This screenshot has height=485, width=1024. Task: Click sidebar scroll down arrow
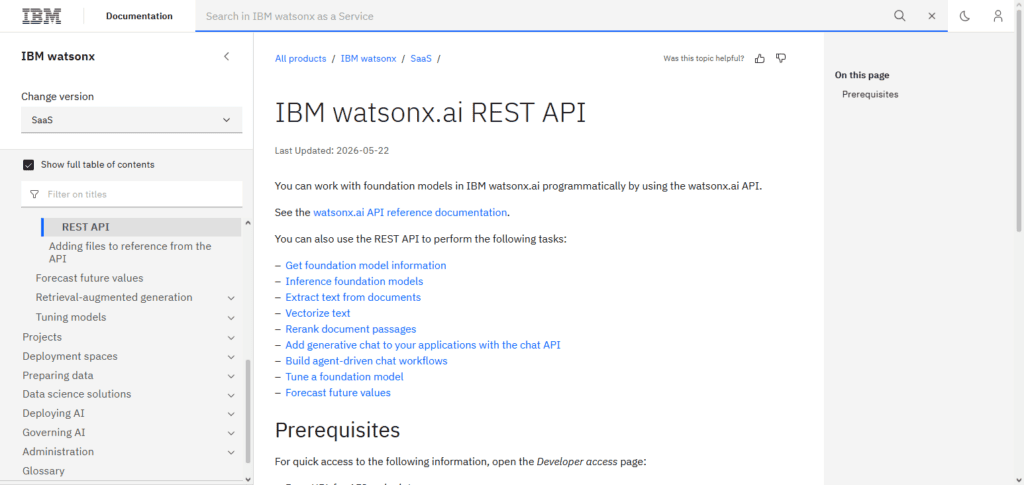(x=247, y=479)
